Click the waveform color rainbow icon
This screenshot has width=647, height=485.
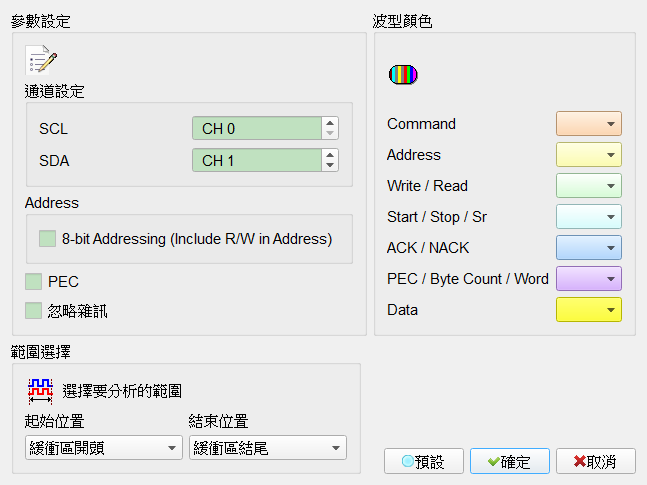coord(403,75)
